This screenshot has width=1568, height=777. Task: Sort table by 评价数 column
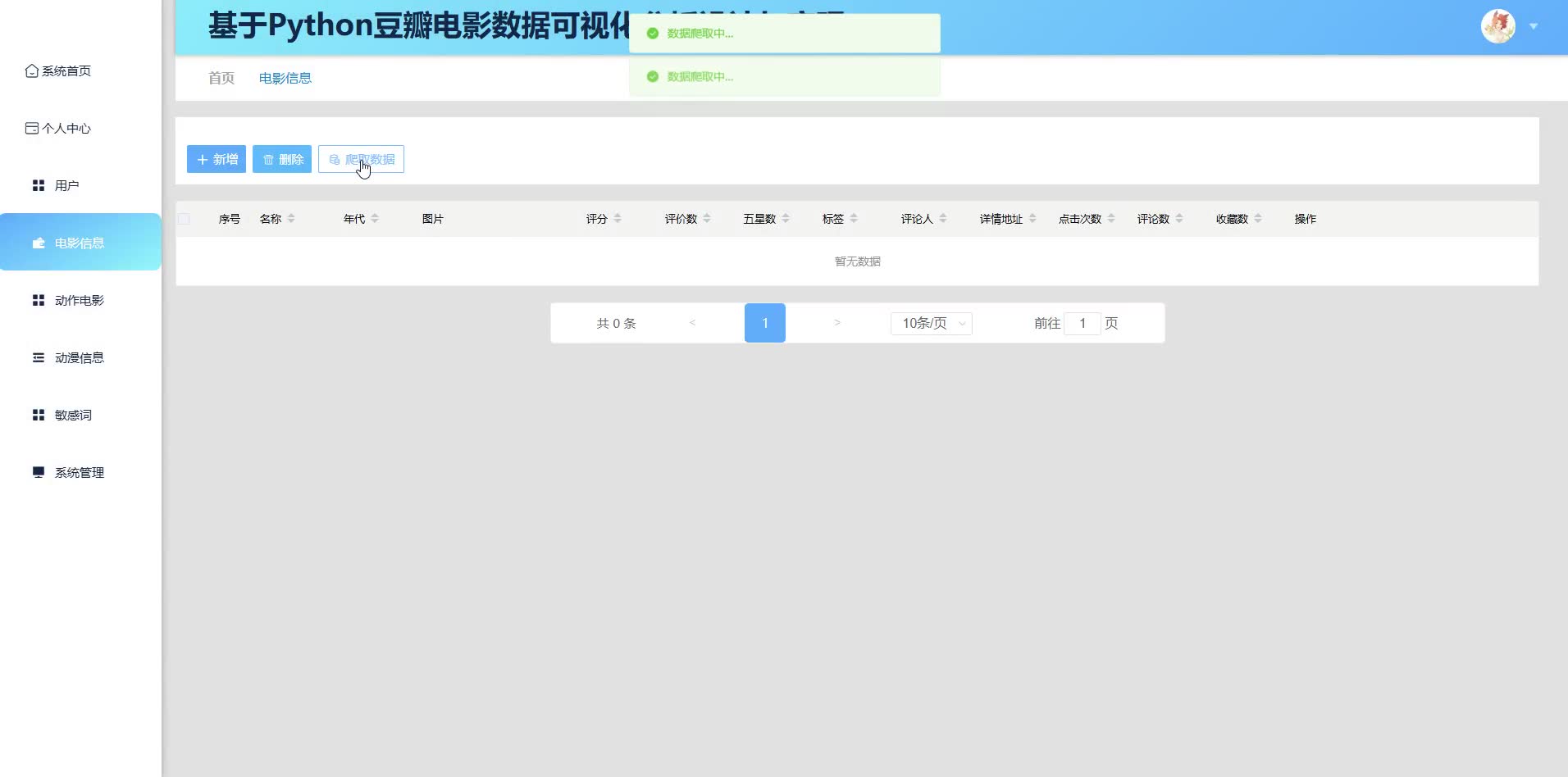707,219
